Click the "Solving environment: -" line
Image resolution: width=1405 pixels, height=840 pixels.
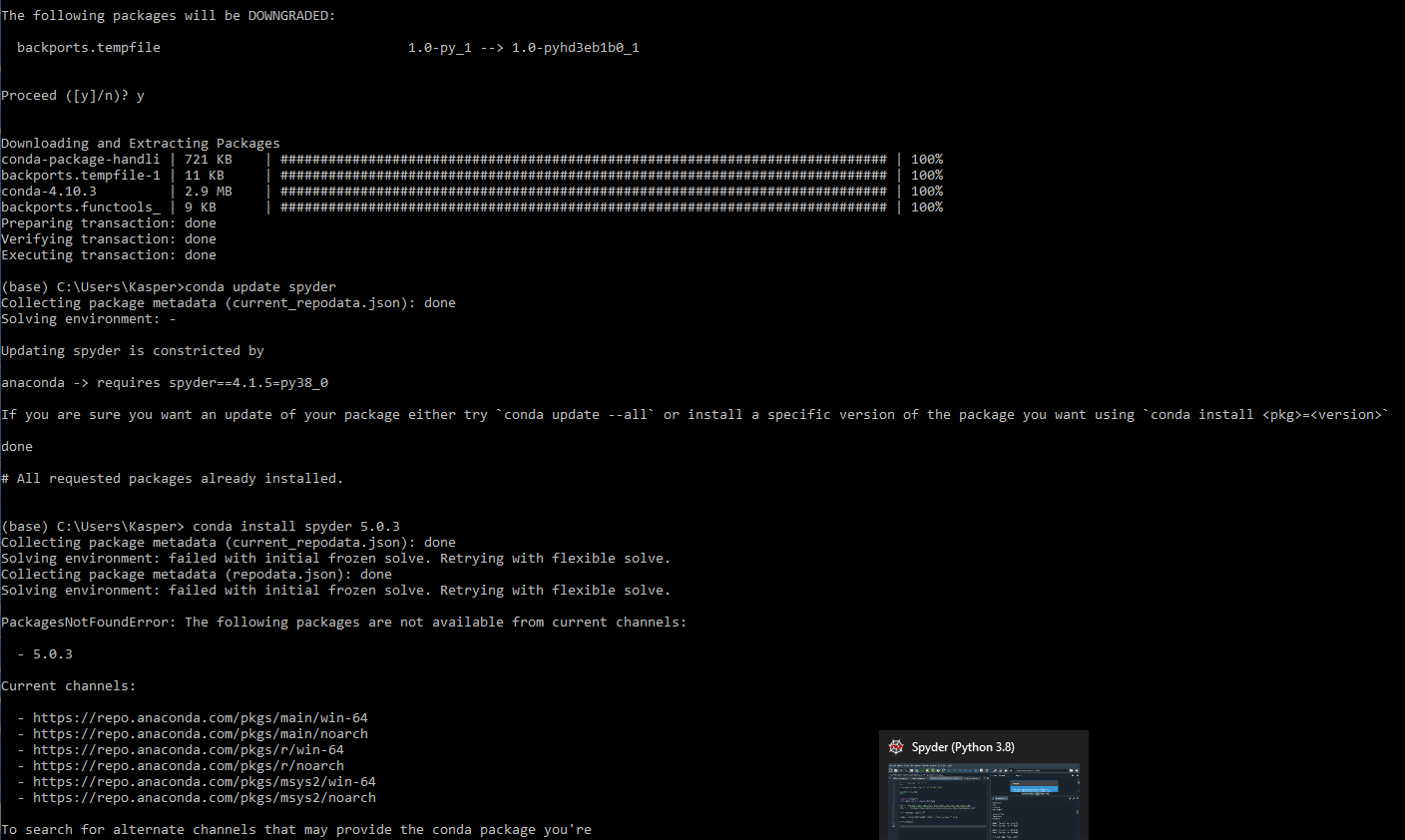click(x=89, y=319)
